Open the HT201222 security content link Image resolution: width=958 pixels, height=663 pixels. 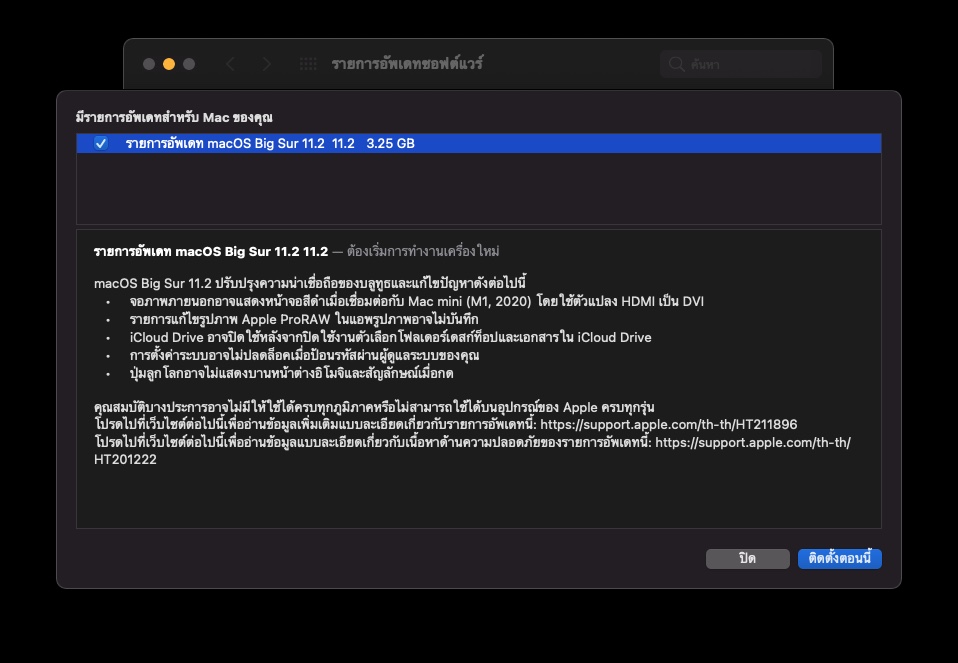click(x=125, y=459)
